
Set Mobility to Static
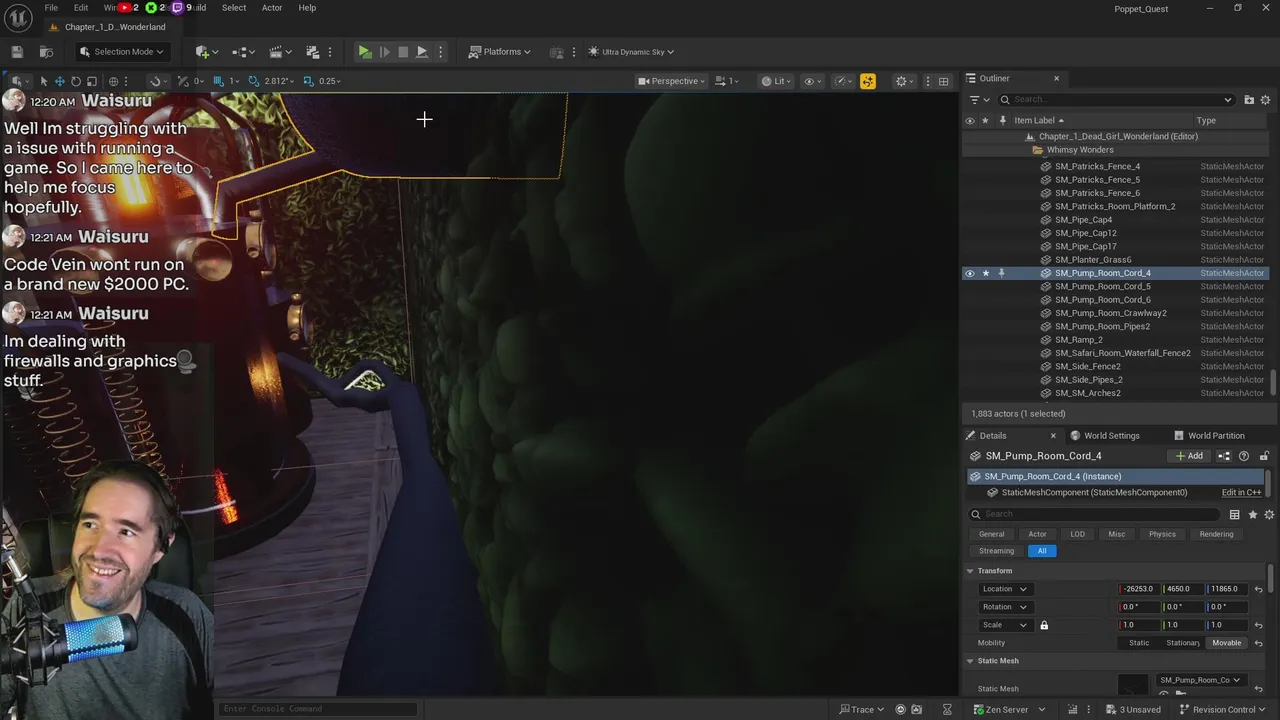(x=1139, y=643)
